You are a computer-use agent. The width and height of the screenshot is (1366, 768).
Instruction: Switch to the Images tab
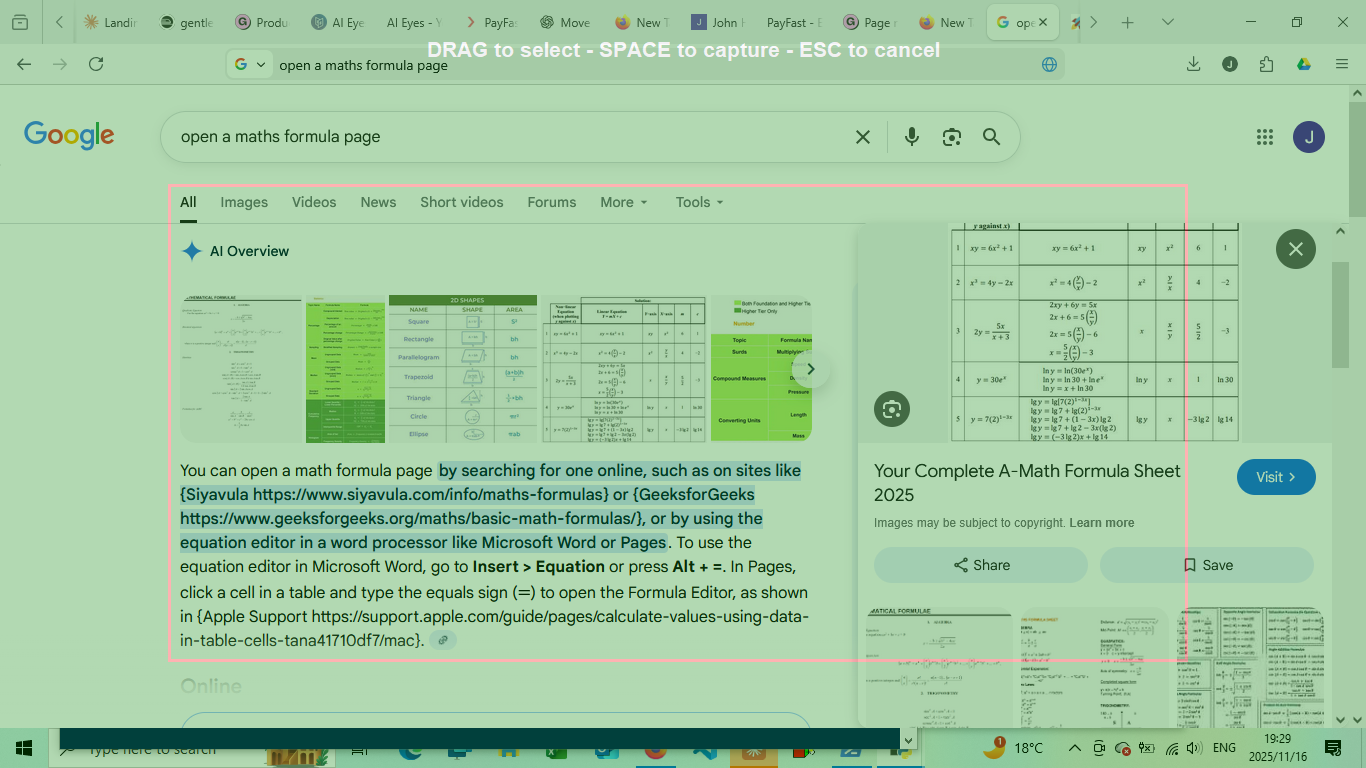coord(244,202)
